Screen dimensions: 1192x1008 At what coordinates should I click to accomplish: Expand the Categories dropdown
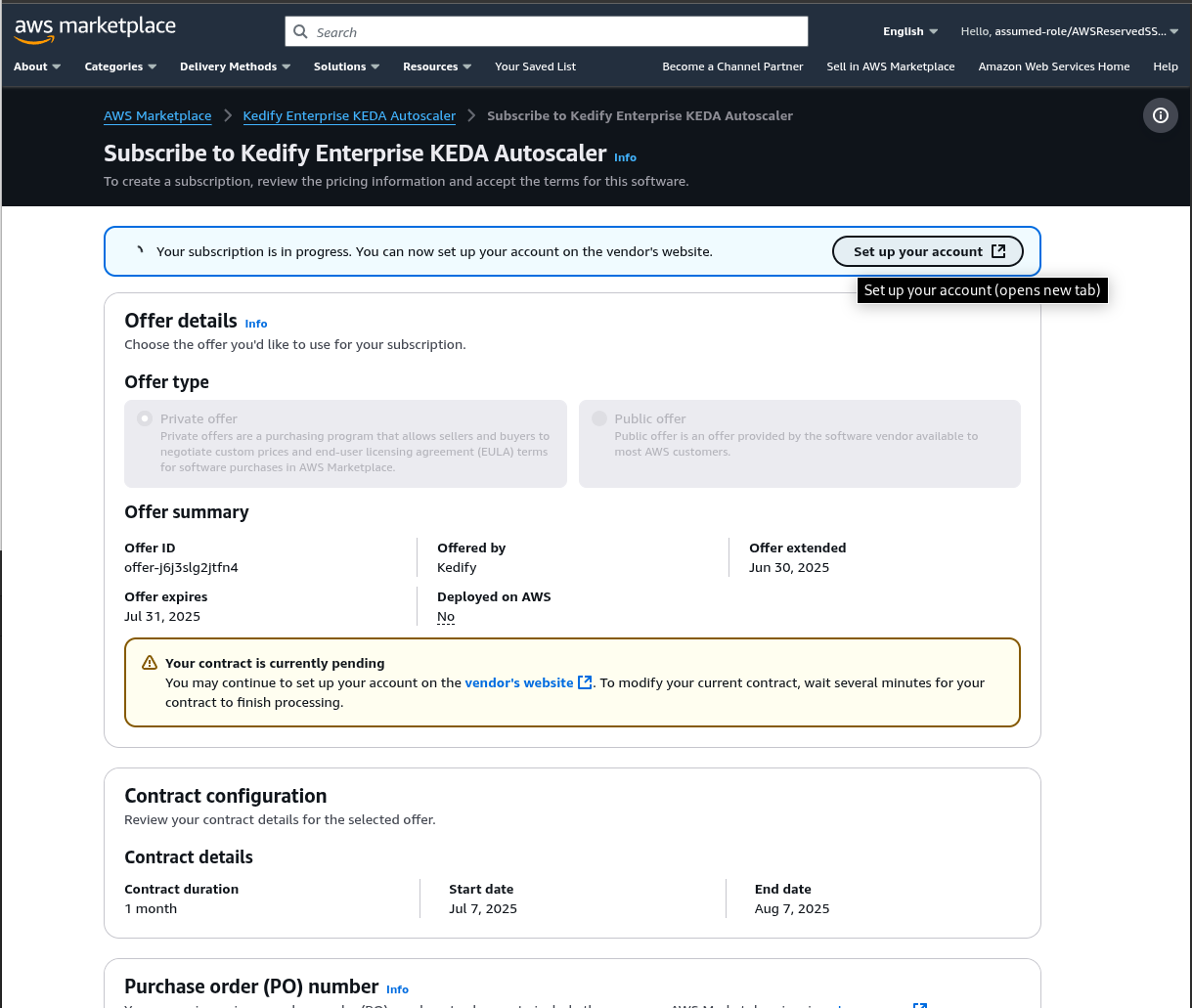tap(121, 66)
